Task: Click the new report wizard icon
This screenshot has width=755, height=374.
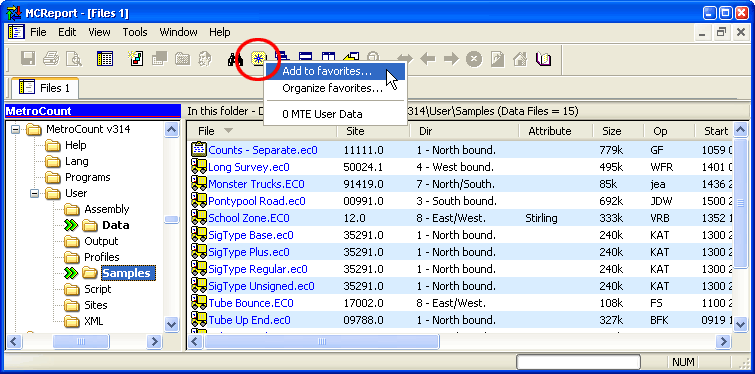Action: 135,59
